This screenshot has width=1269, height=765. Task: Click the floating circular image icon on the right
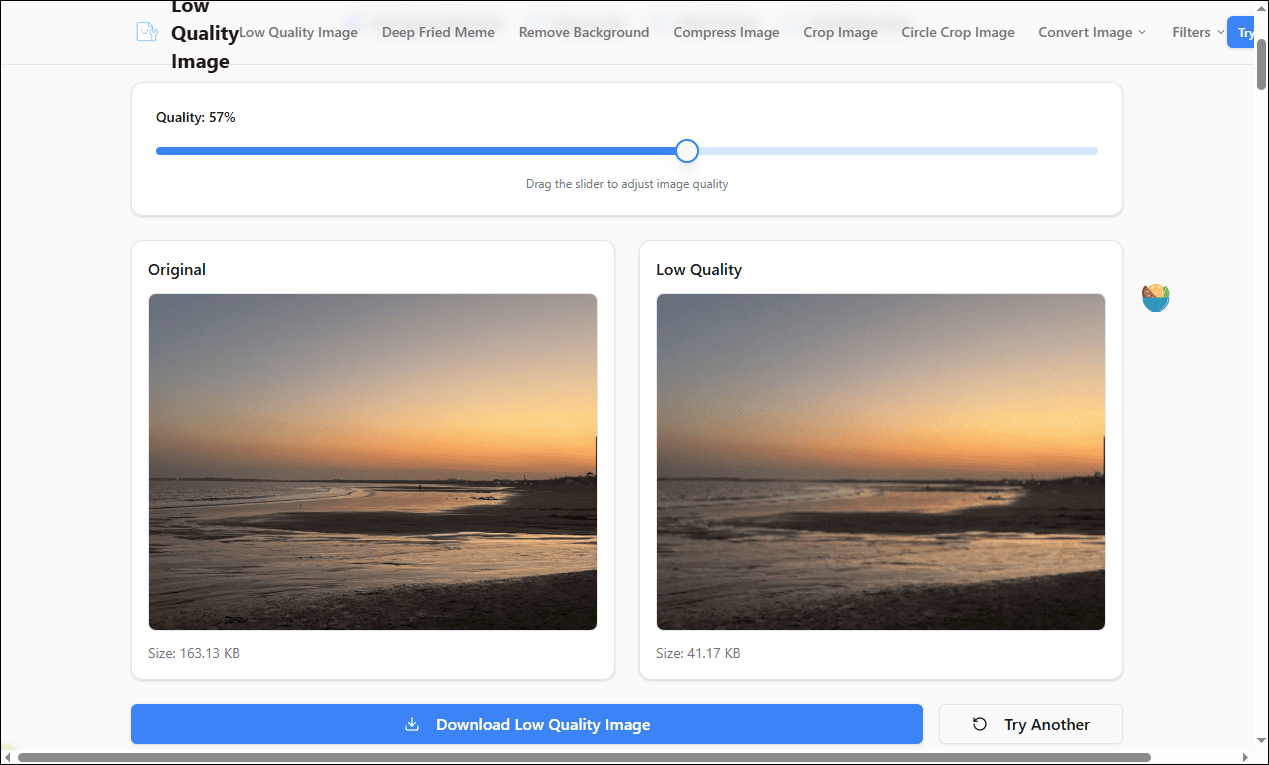(1155, 297)
